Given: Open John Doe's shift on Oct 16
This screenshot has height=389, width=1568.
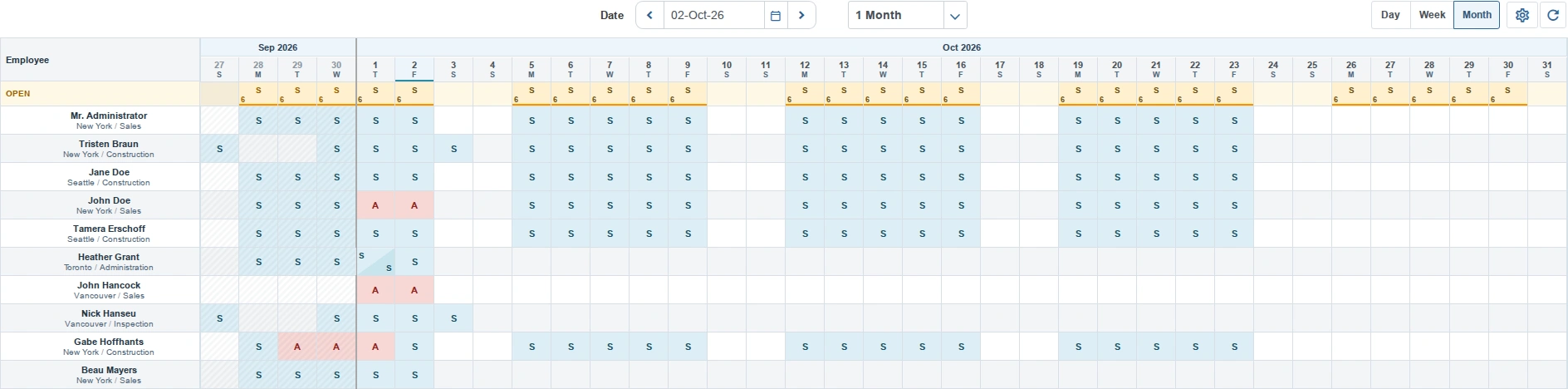Looking at the screenshot, I should click(961, 205).
